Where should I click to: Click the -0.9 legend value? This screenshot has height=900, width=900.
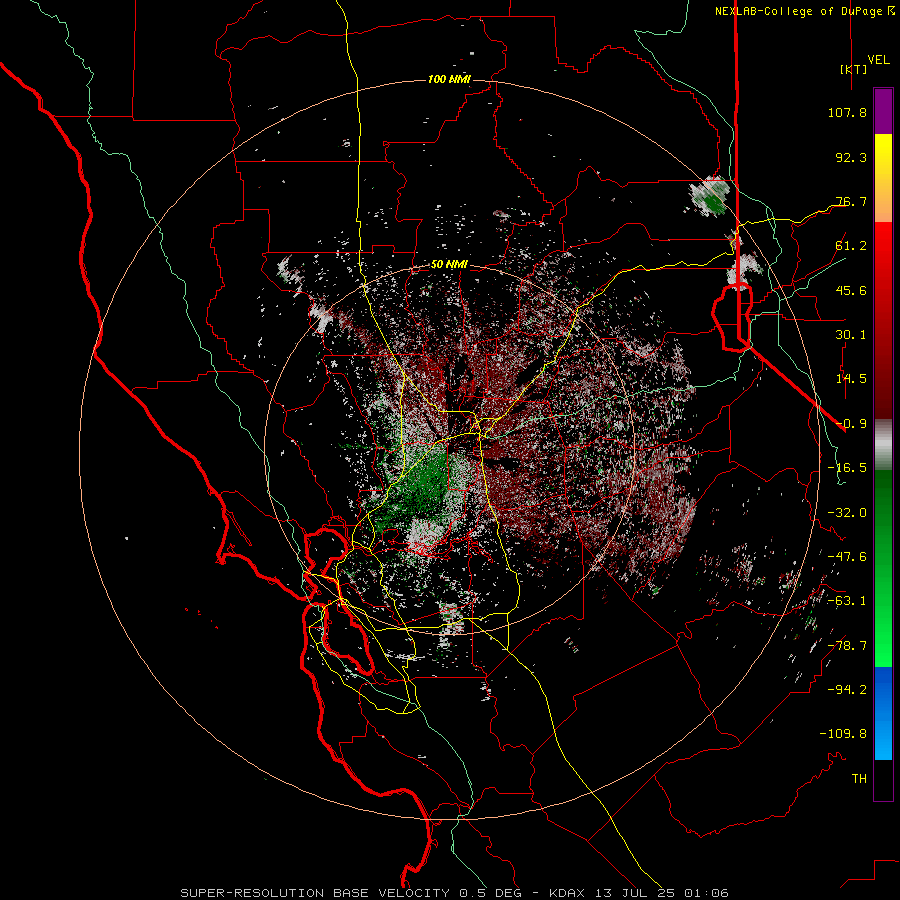point(851,424)
